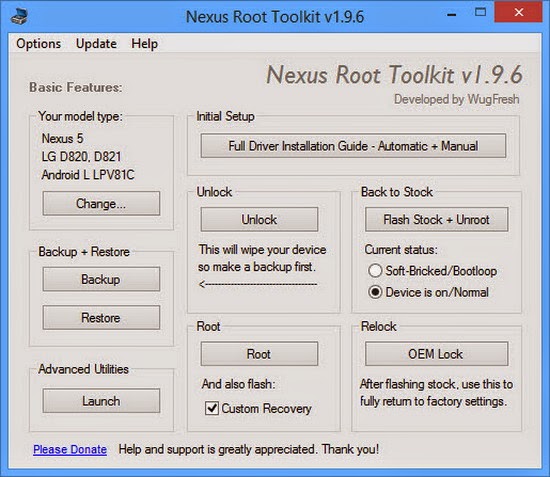
Task: Click the 'Nexus 5' model text
Action: tap(62, 138)
